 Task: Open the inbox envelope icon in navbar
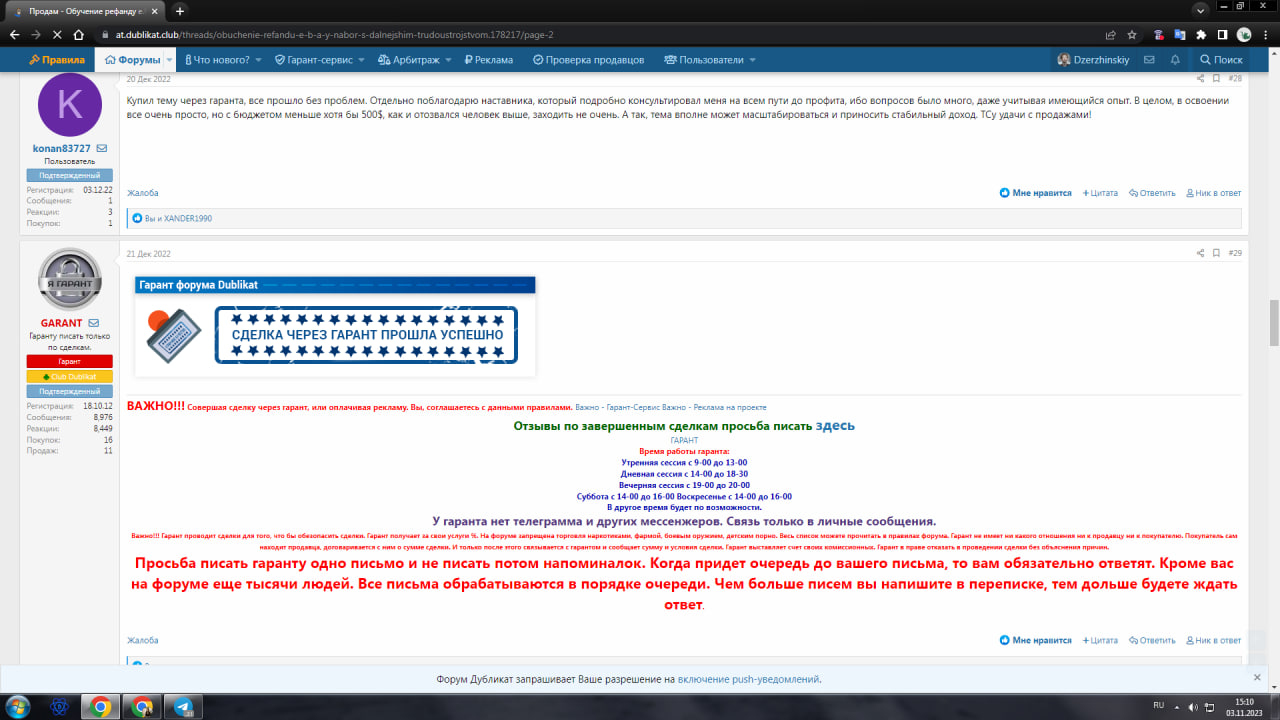point(1149,60)
